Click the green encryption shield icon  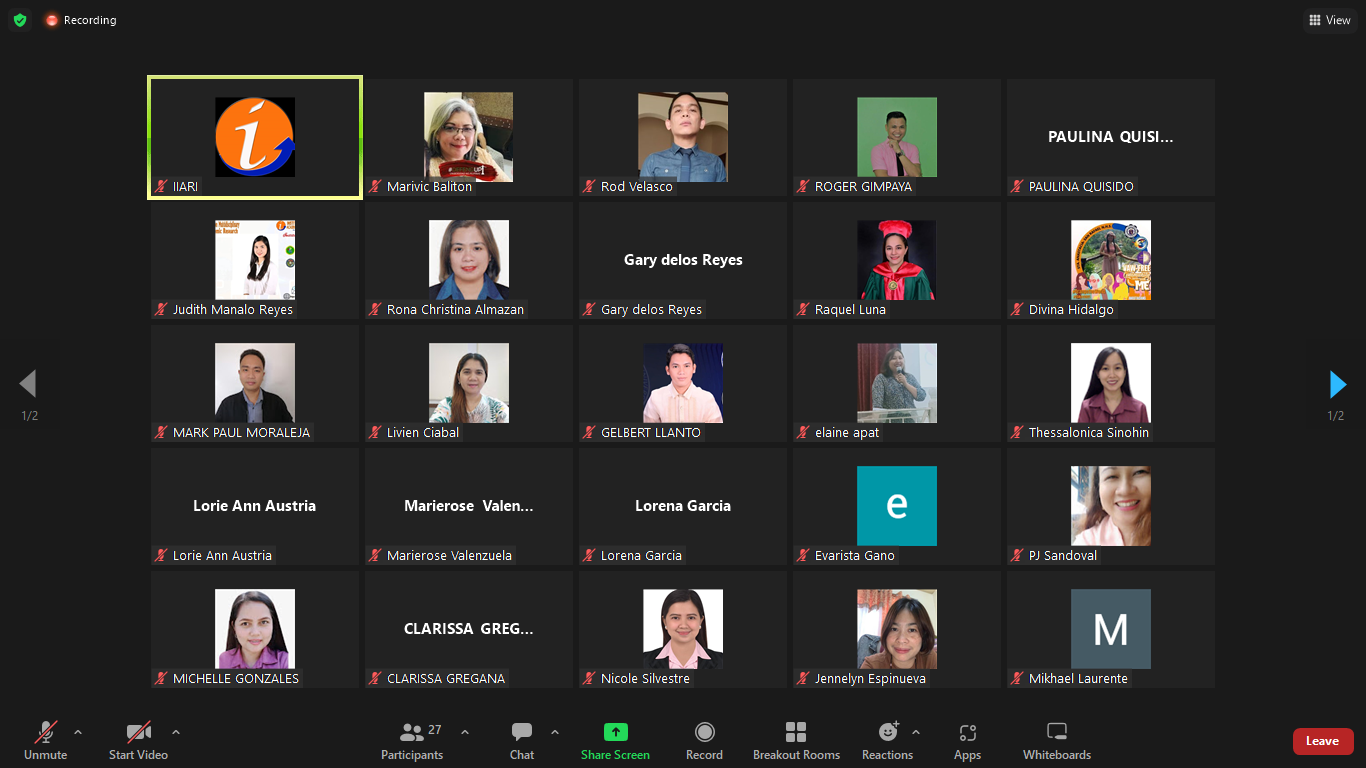pos(20,20)
